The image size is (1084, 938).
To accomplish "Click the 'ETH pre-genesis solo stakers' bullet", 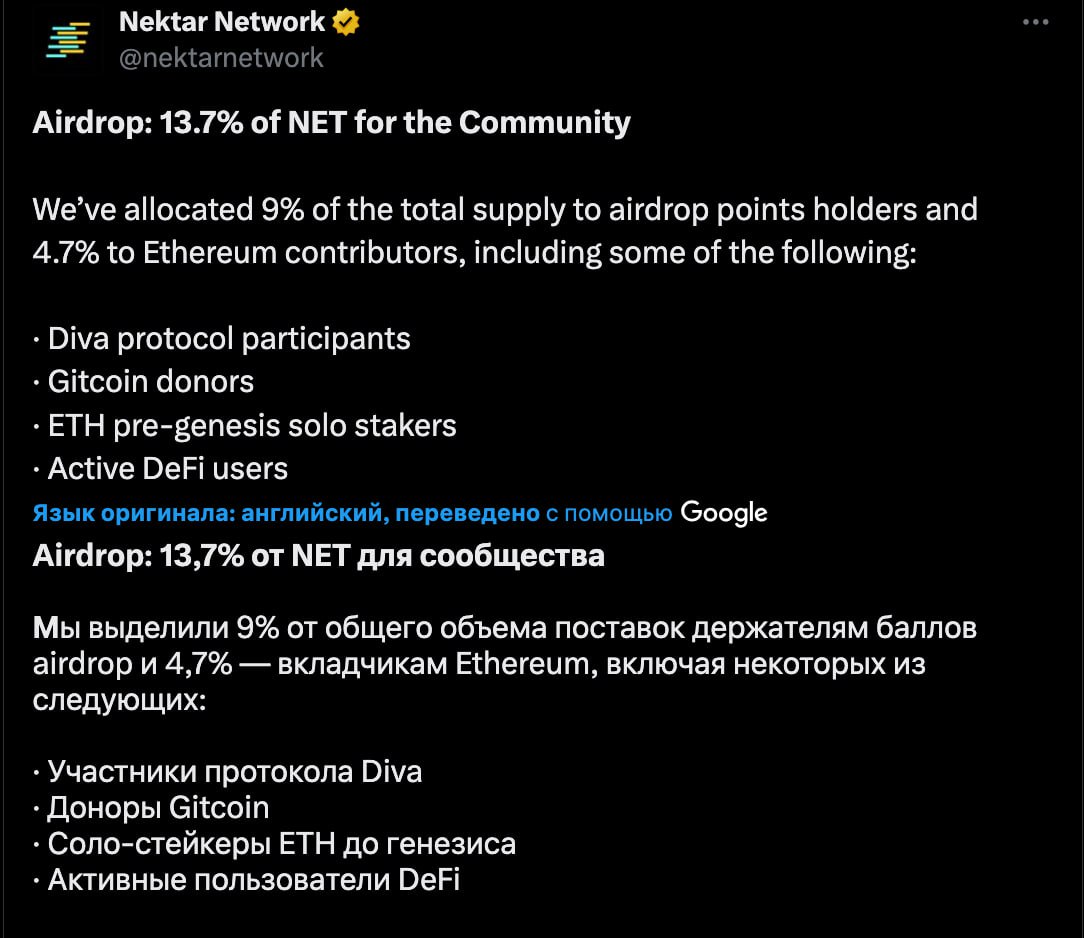I will (x=245, y=426).
